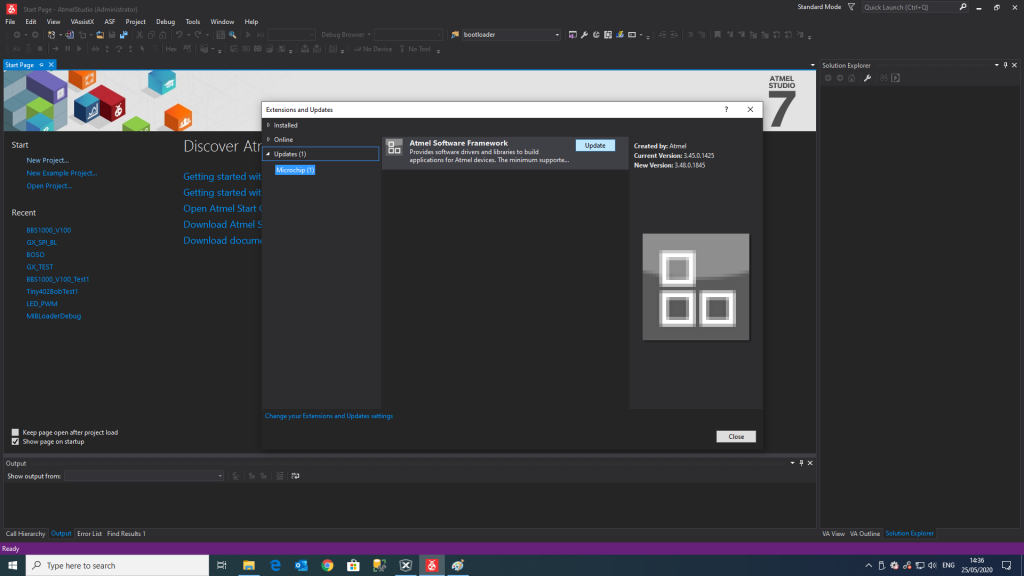This screenshot has width=1024, height=576.
Task: Click the Device Programming toolbar icon
Action: pos(620,35)
